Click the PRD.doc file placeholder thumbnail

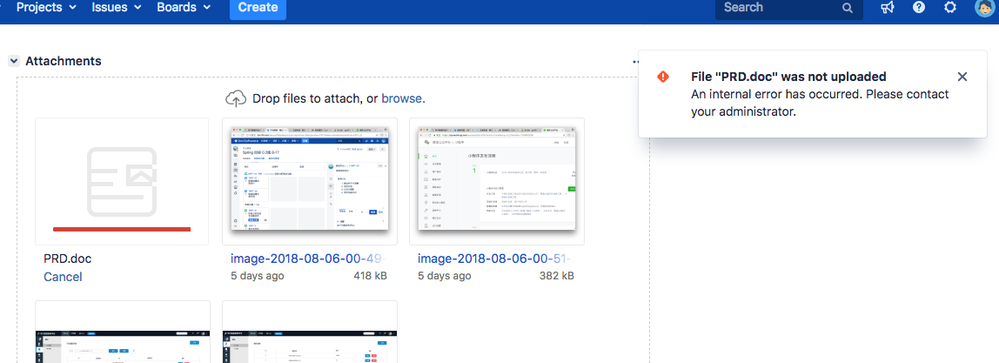tap(122, 181)
